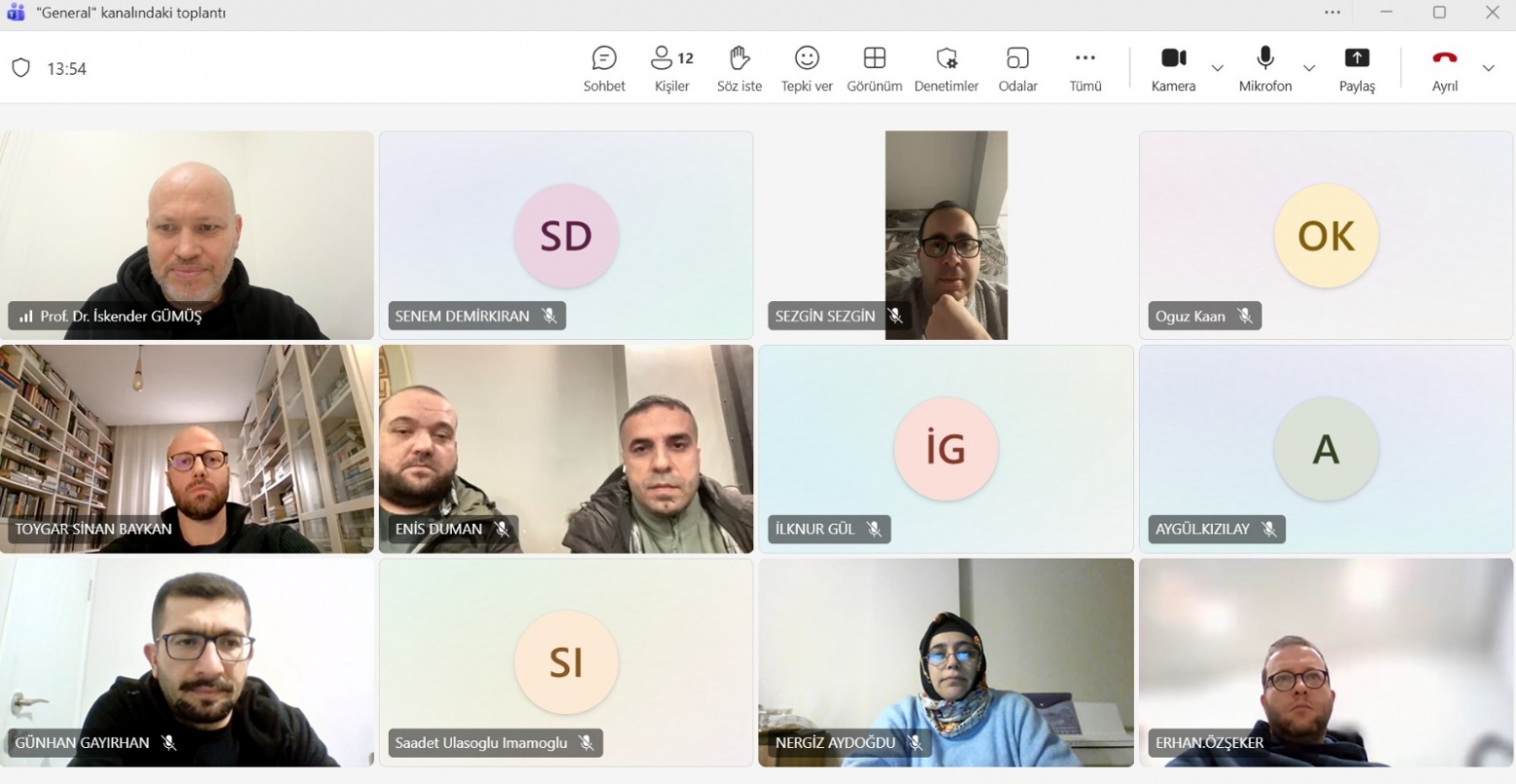Open Odalar breakout rooms

pos(1017,68)
